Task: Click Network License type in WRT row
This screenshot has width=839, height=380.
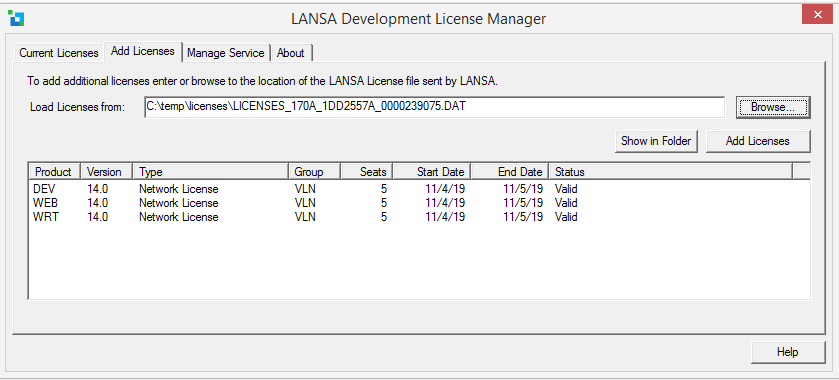Action: 179,217
